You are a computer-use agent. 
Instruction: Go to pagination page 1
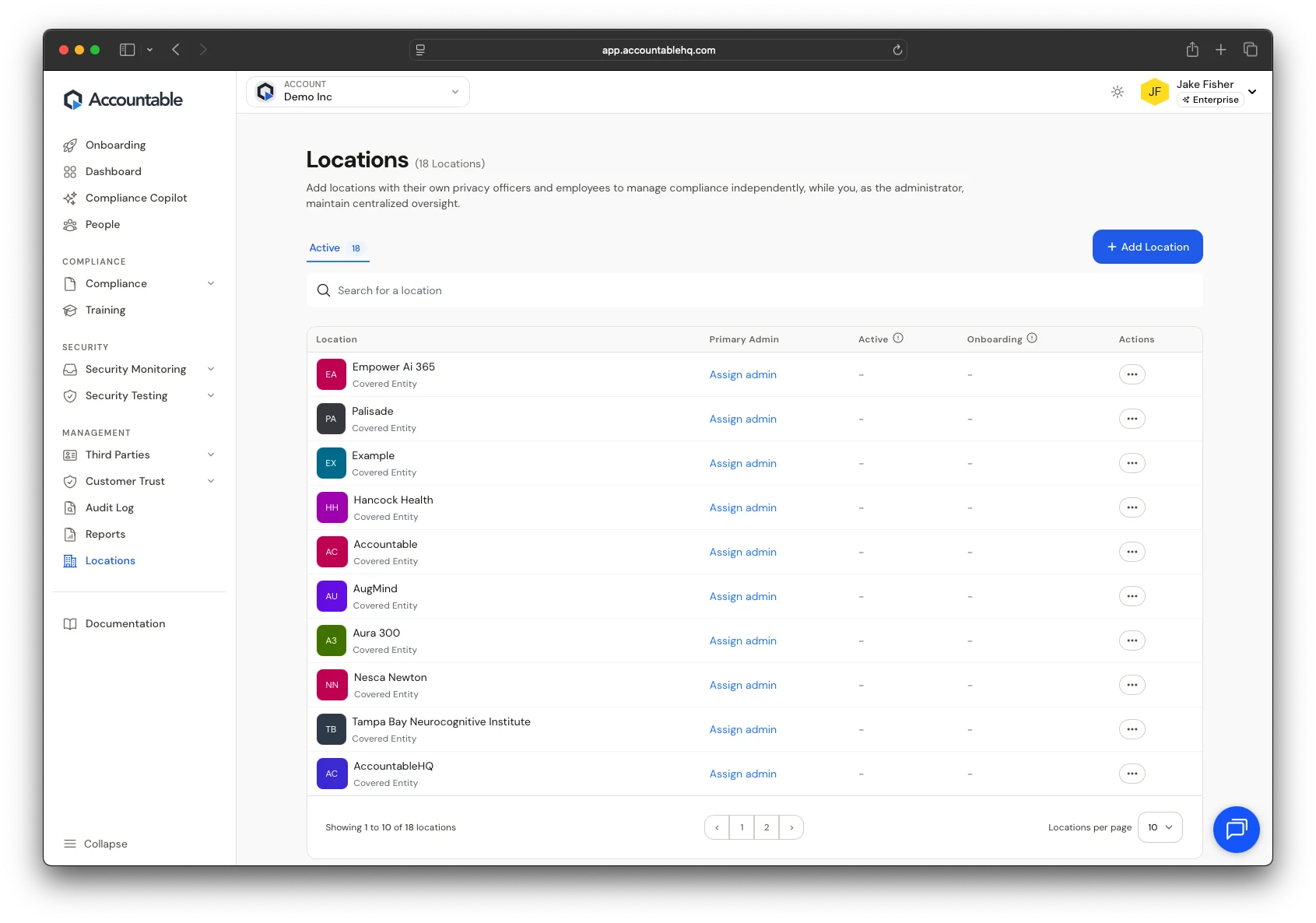[742, 828]
